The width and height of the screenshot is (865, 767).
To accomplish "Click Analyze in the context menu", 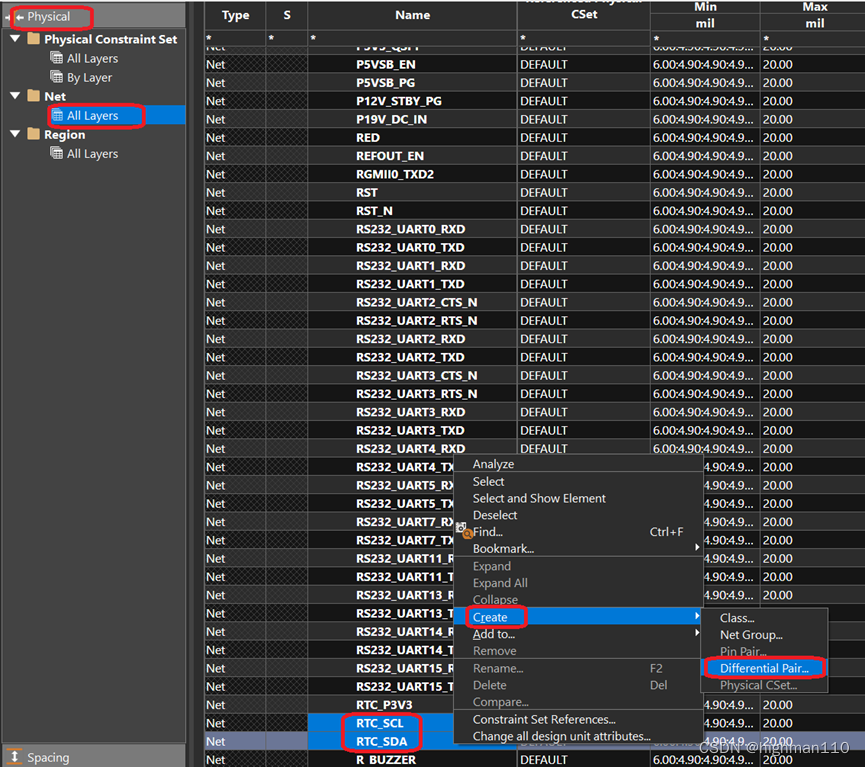I will (x=493, y=464).
